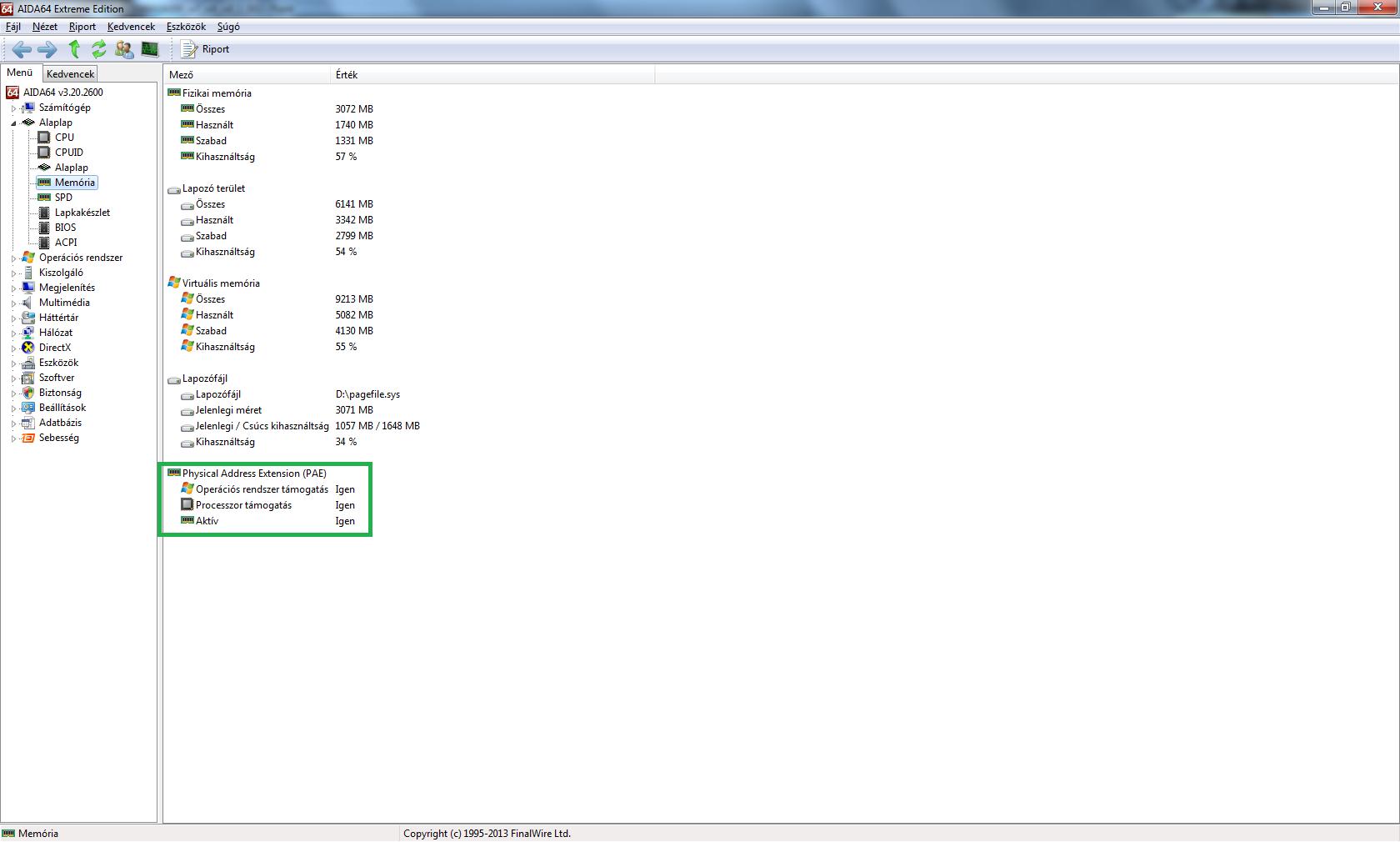The image size is (1400, 842).
Task: Select the D:\pagefile.sys value
Action: (x=367, y=394)
